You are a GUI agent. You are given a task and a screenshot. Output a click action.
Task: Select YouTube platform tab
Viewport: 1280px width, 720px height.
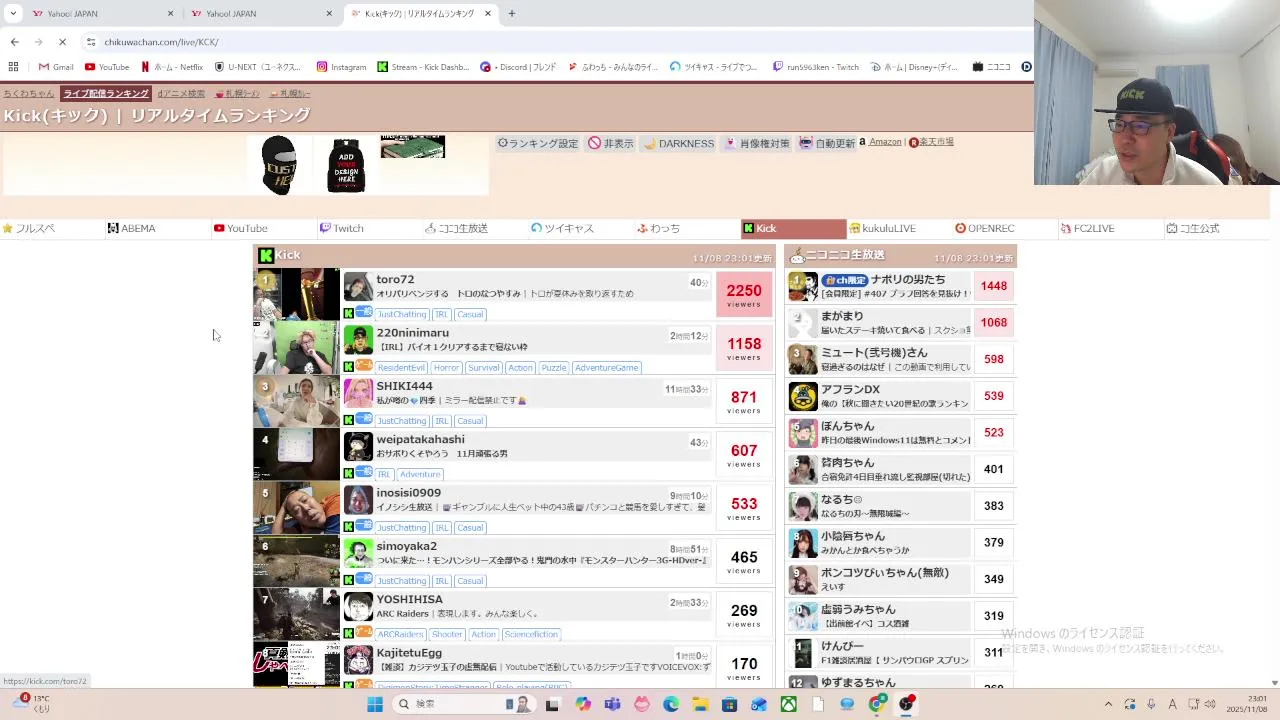pos(264,228)
